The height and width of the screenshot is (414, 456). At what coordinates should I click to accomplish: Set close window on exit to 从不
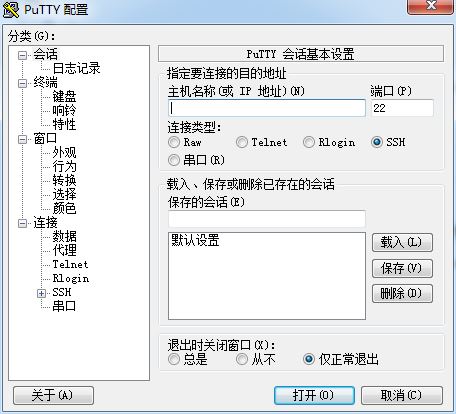pos(242,359)
